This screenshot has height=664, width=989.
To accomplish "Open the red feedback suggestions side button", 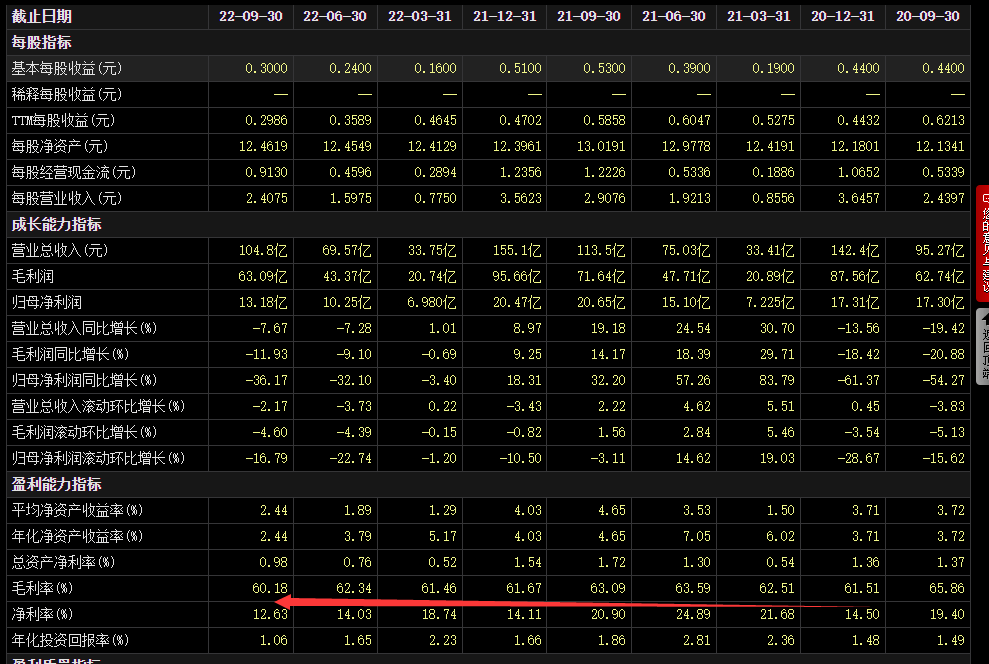I will pos(983,243).
